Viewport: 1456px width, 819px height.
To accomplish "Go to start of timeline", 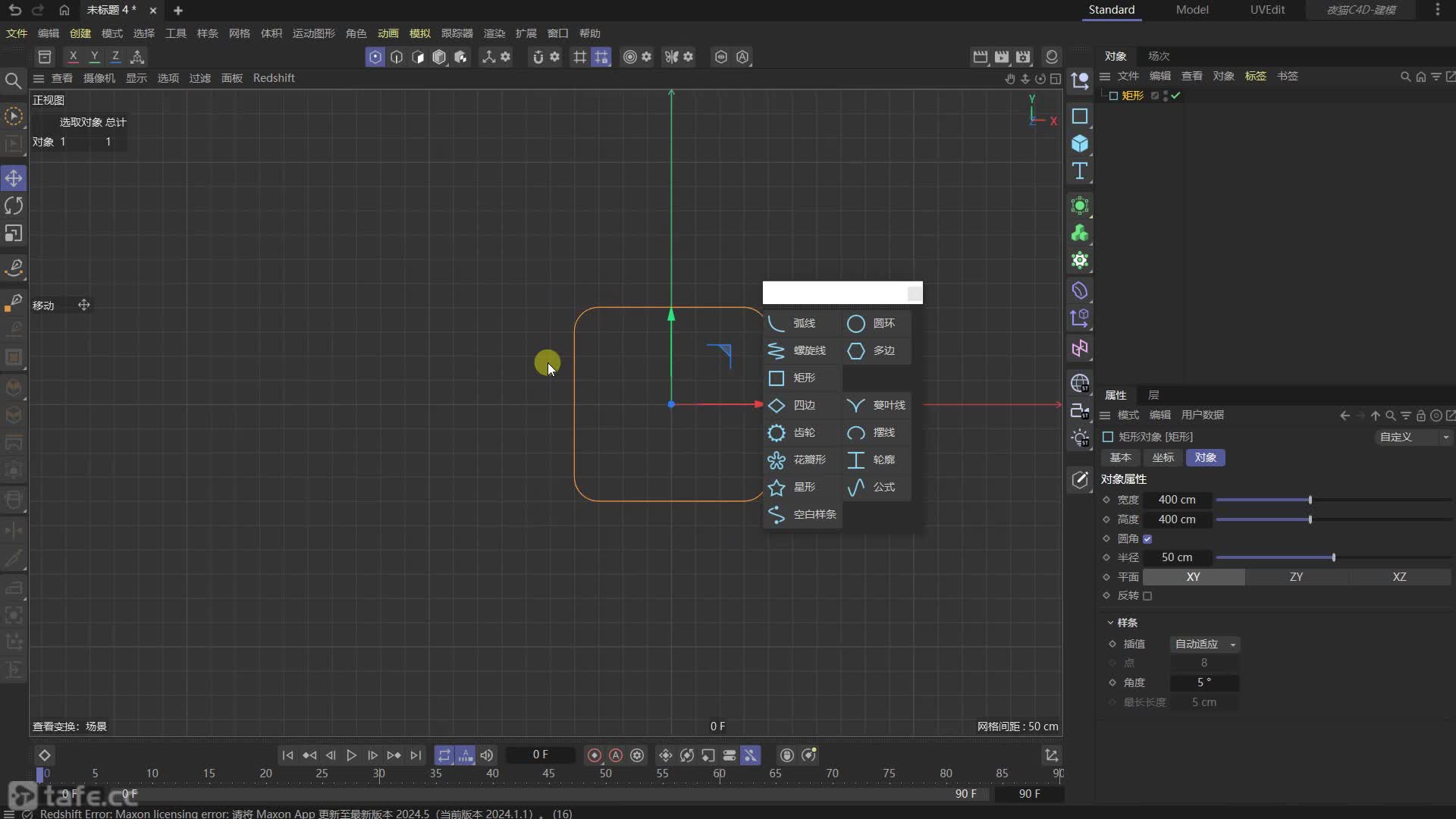I will tap(287, 755).
